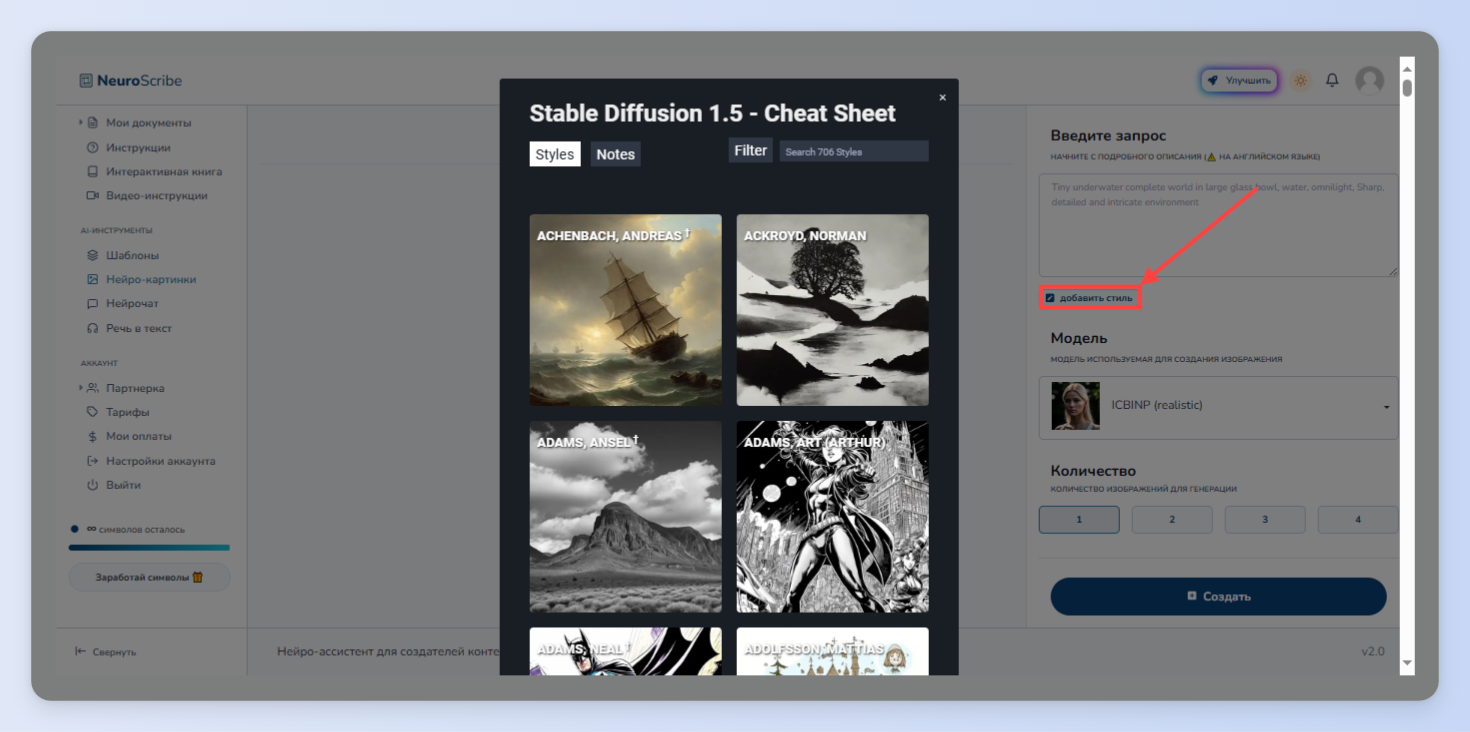Screen dimensions: 1470x732
Task: Click the Создать button
Action: click(x=1218, y=596)
